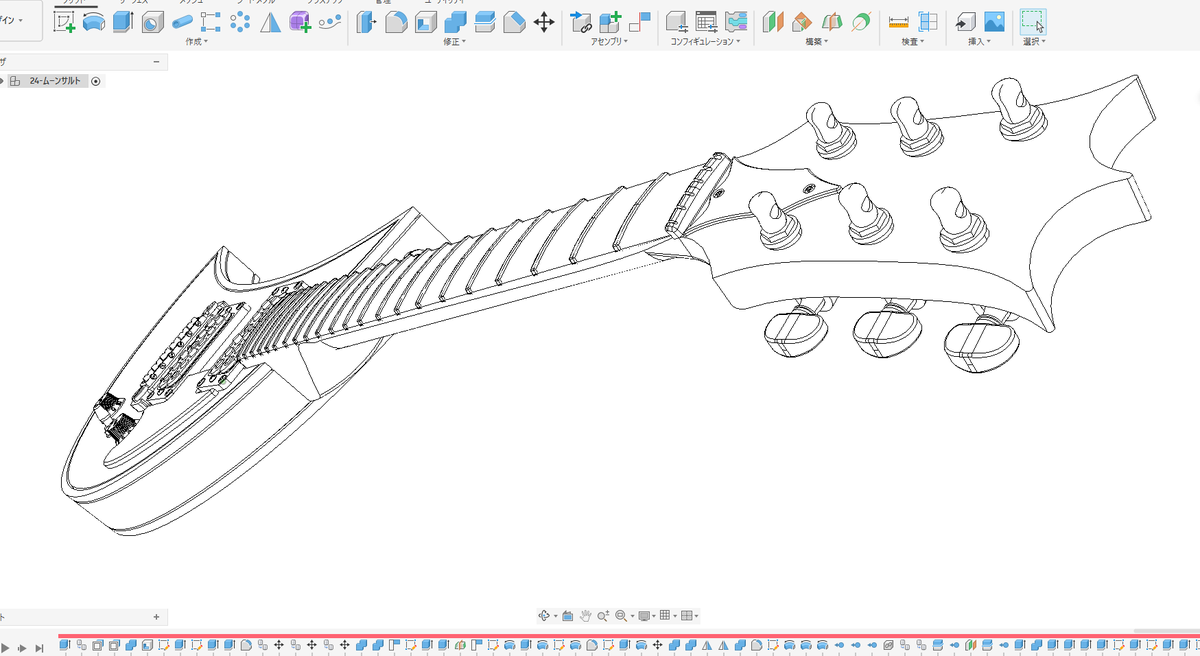Click the Look At icon in navigation bar
This screenshot has width=1200, height=656.
pyautogui.click(x=567, y=616)
